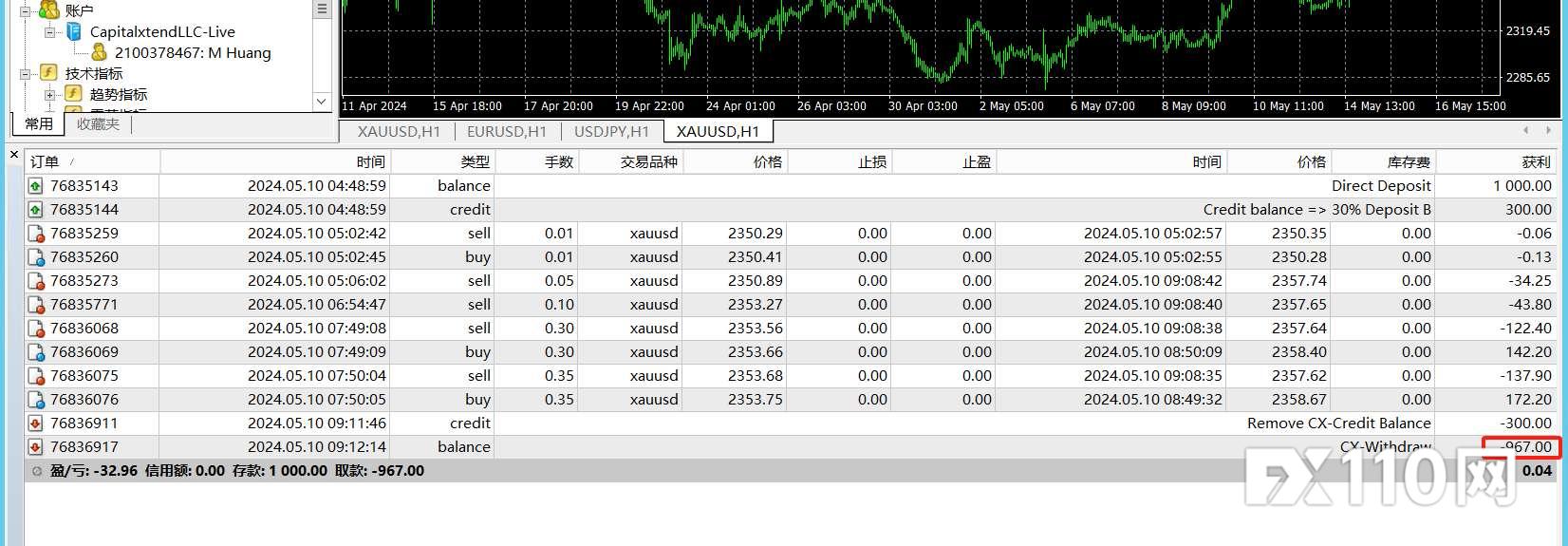1568x546 pixels.
Task: Click the credit icon of order 76835144
Action: 36,210
